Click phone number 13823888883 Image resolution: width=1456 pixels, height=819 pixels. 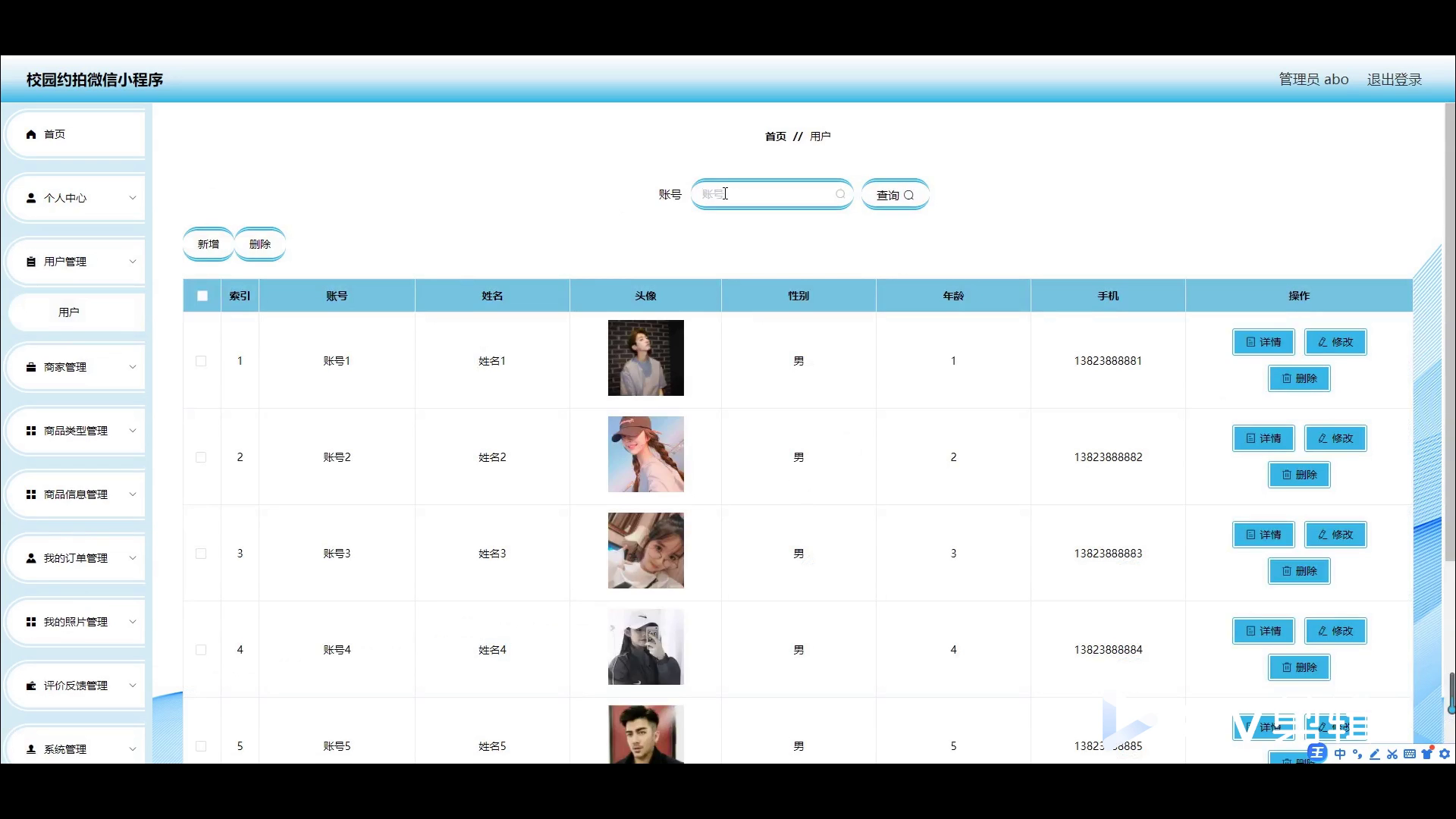click(1108, 554)
